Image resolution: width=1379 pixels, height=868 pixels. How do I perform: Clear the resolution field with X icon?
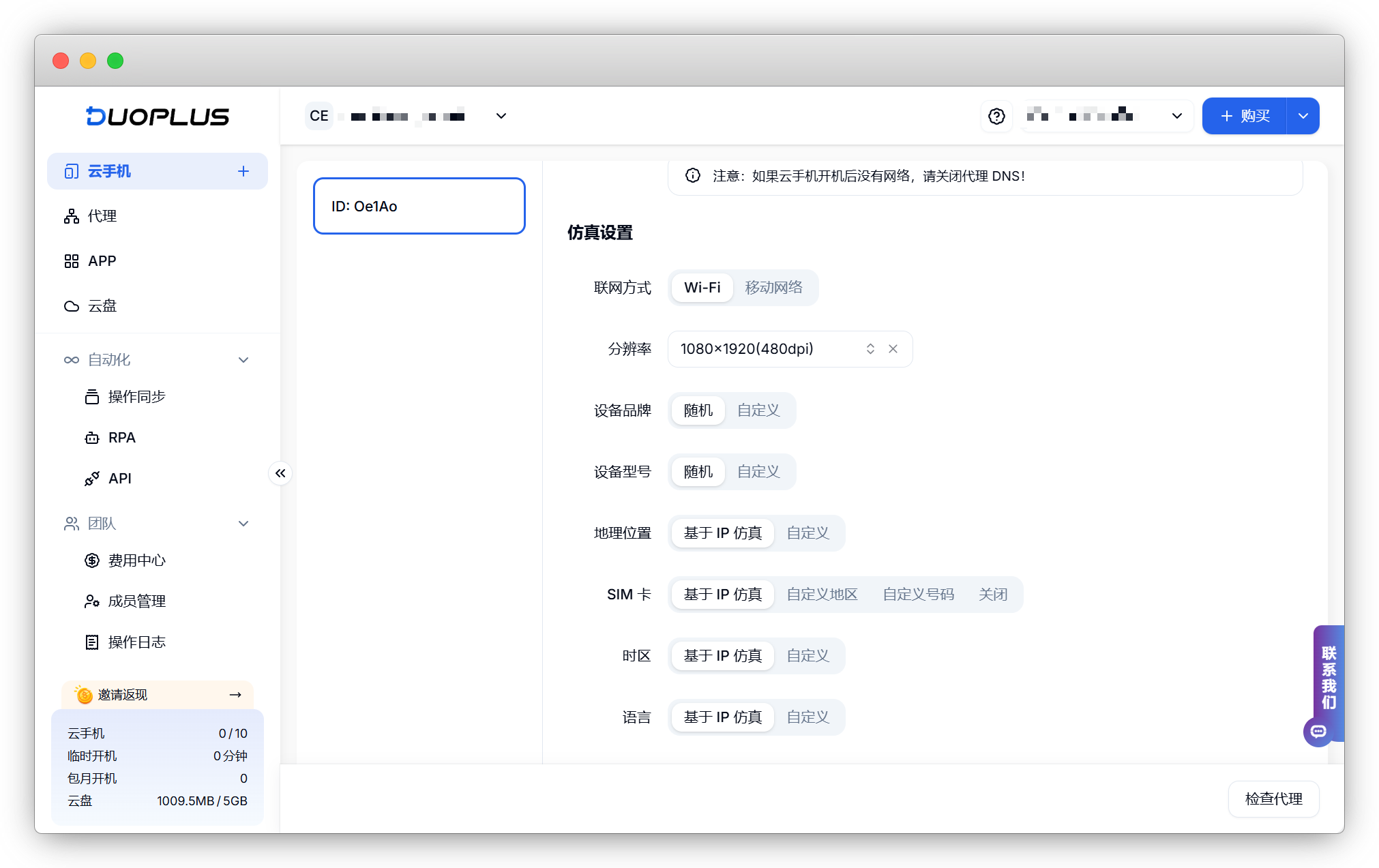(893, 349)
